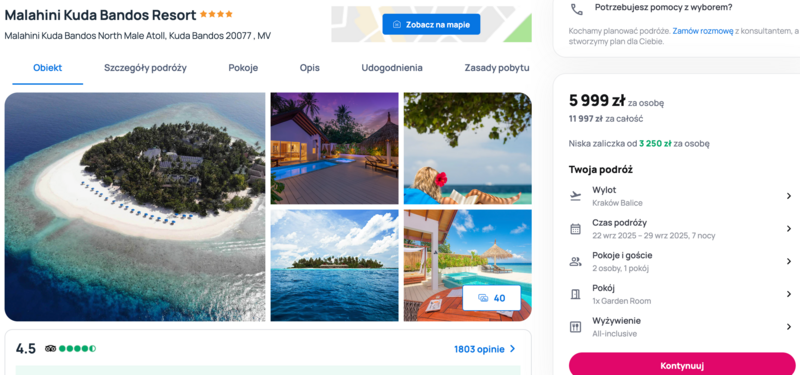
Task: Open gallery via the 40 photos badge
Action: (491, 298)
